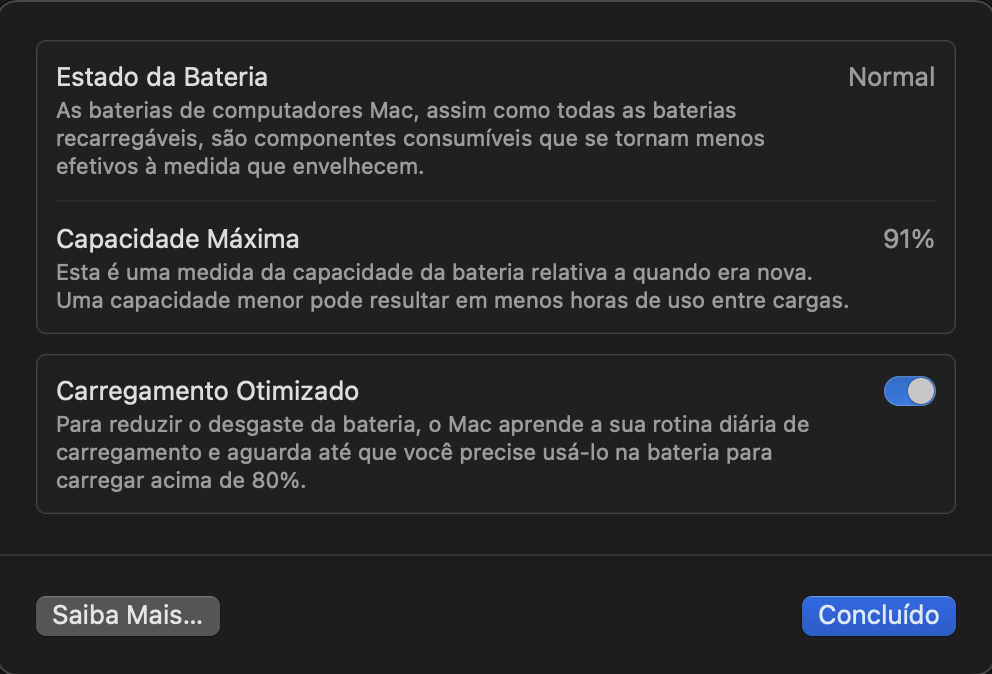Disable the Carregamento Otimizado switch

pos(909,391)
